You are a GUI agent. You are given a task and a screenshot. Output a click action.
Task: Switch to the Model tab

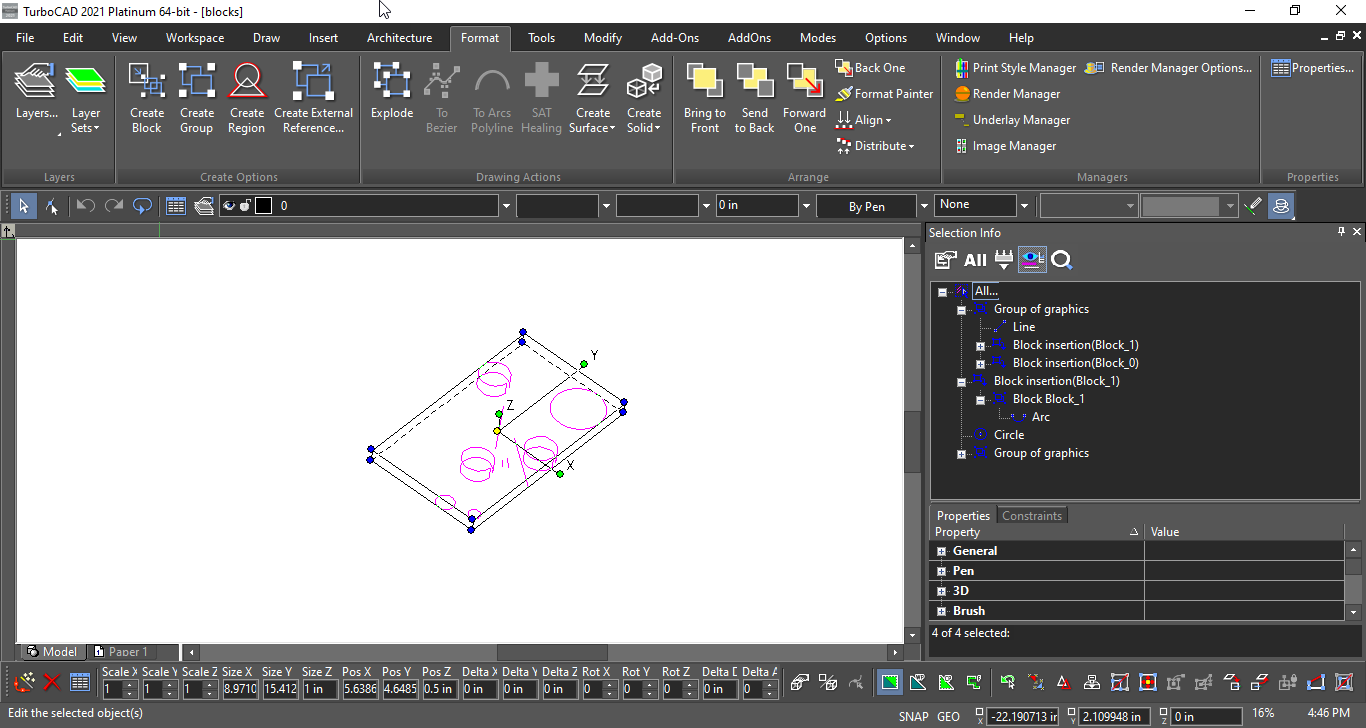(x=52, y=652)
